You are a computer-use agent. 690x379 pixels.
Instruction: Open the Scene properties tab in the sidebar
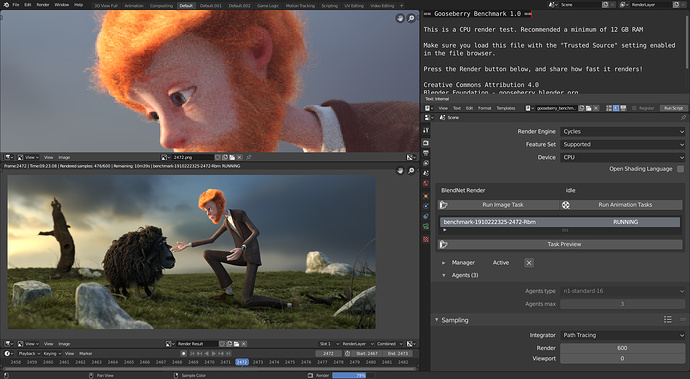[x=426, y=173]
